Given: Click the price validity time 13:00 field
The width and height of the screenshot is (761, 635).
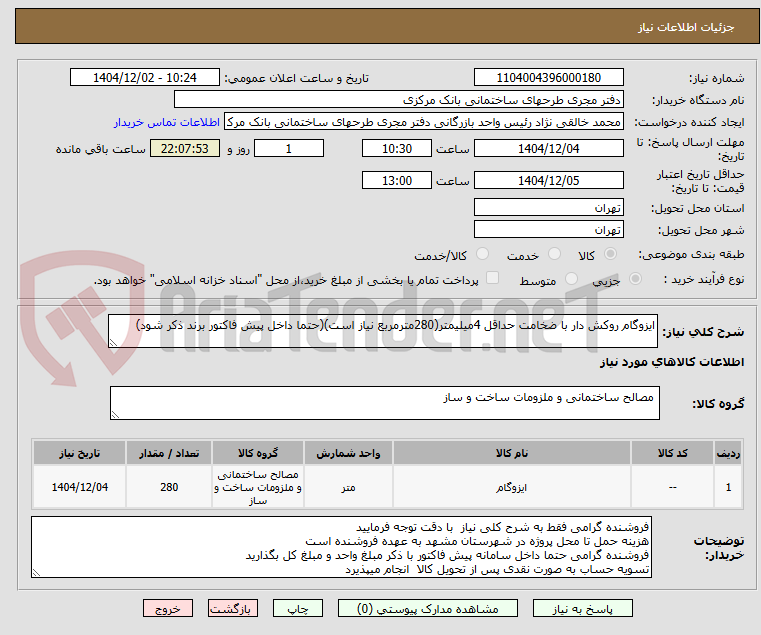Looking at the screenshot, I should [397, 181].
